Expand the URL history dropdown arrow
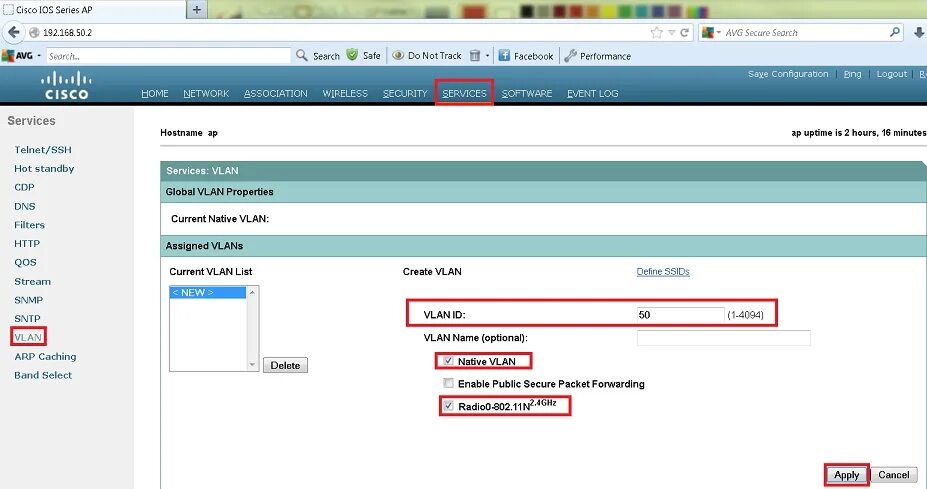This screenshot has height=489, width=927. [672, 33]
